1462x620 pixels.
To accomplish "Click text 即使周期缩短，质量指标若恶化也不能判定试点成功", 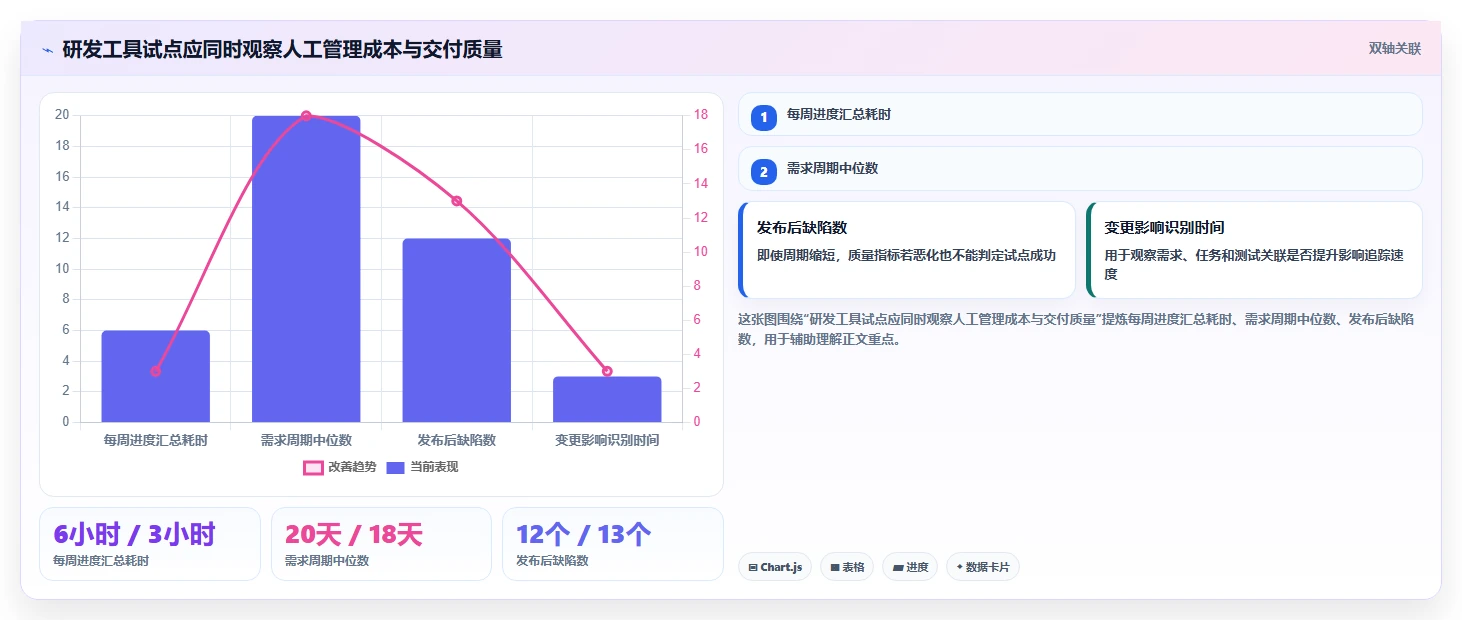I will pyautogui.click(x=906, y=255).
